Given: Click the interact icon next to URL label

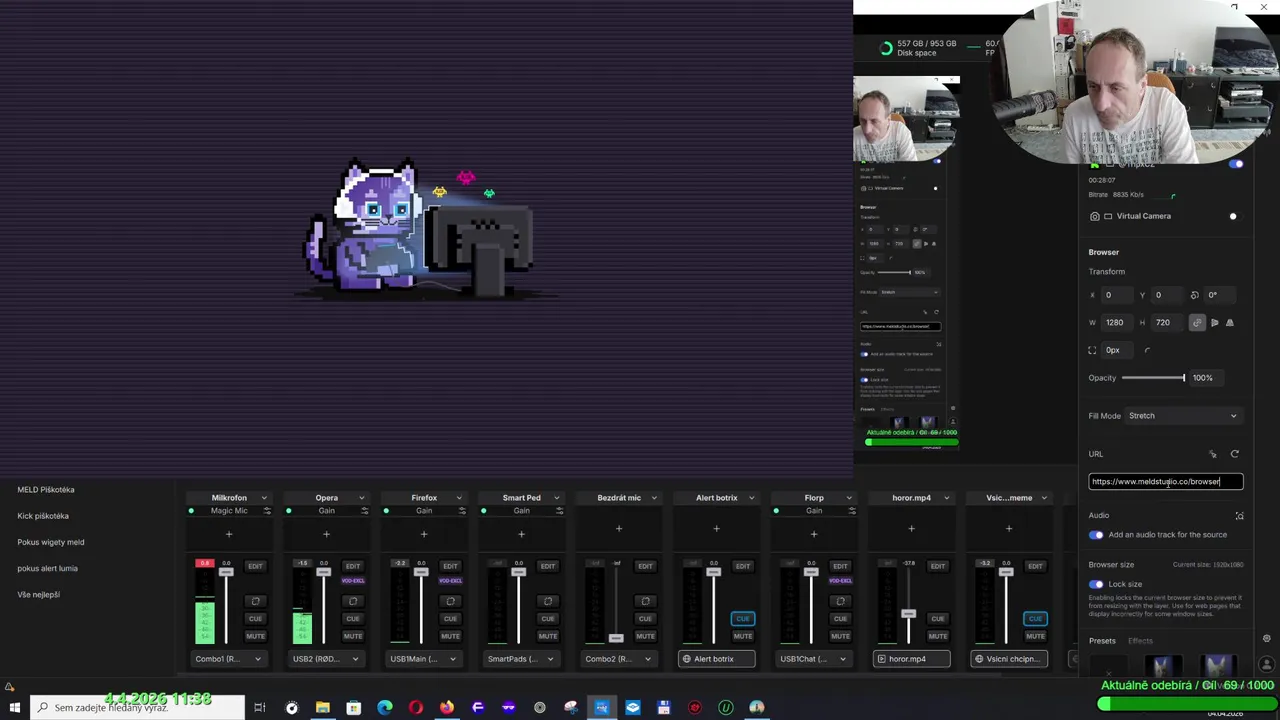Looking at the screenshot, I should click(1213, 454).
